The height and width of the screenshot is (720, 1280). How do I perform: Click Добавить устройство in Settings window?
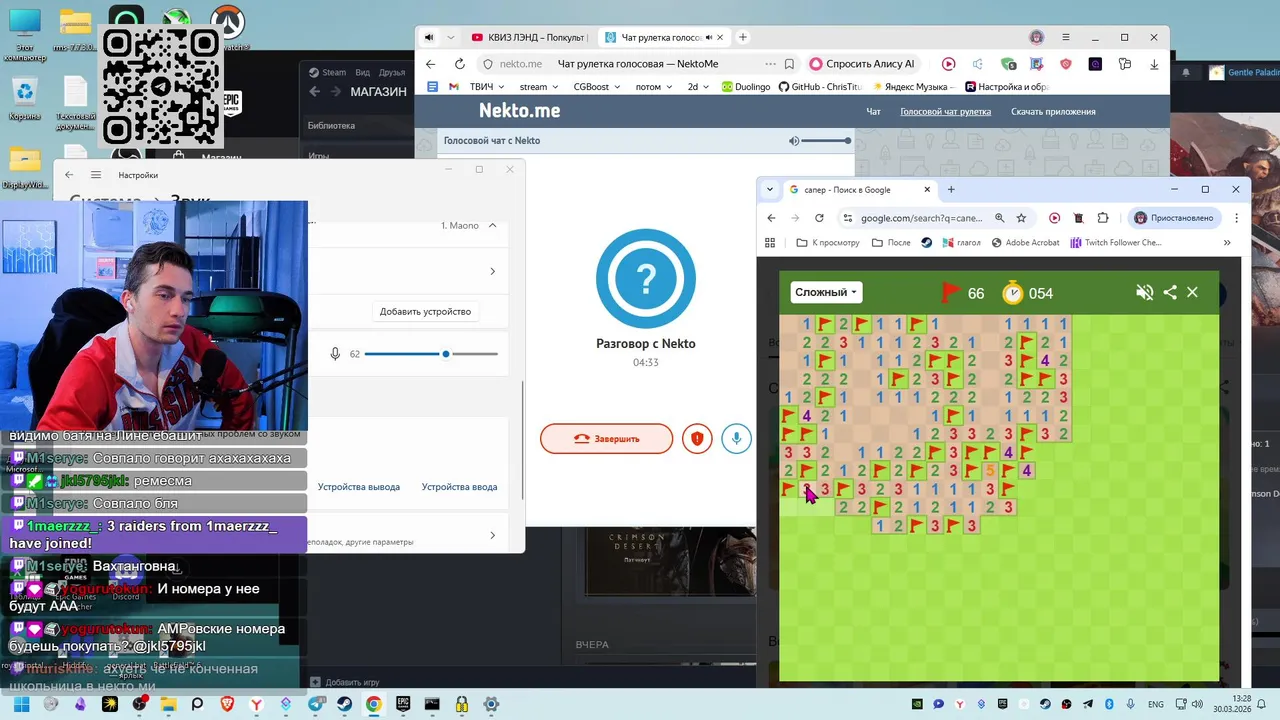click(425, 311)
